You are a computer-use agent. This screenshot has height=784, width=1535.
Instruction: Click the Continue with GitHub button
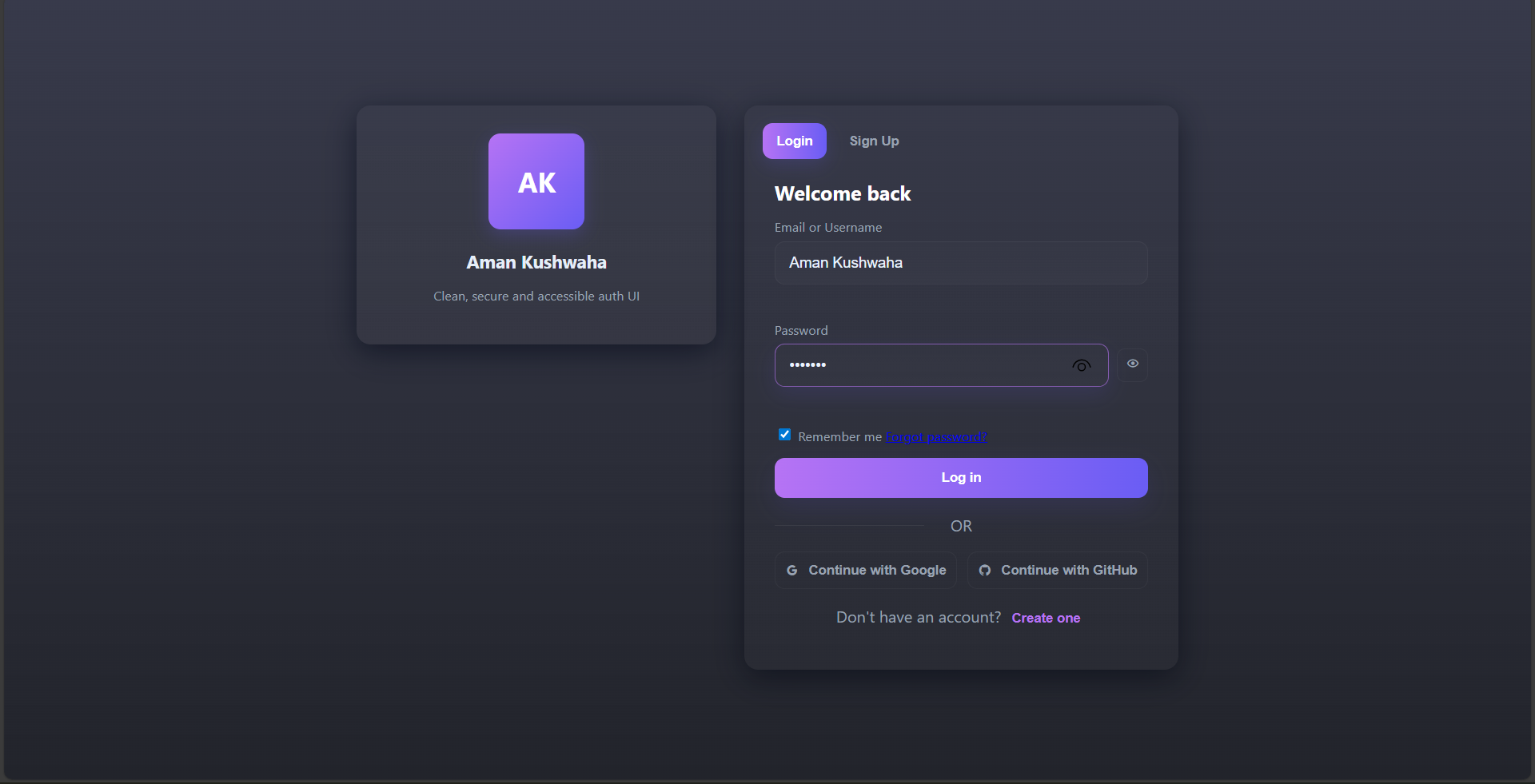[x=1057, y=570]
